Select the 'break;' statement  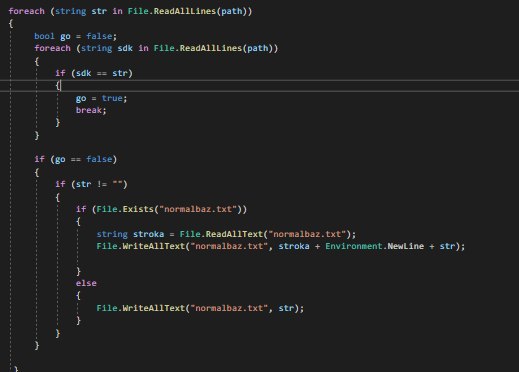[91, 110]
